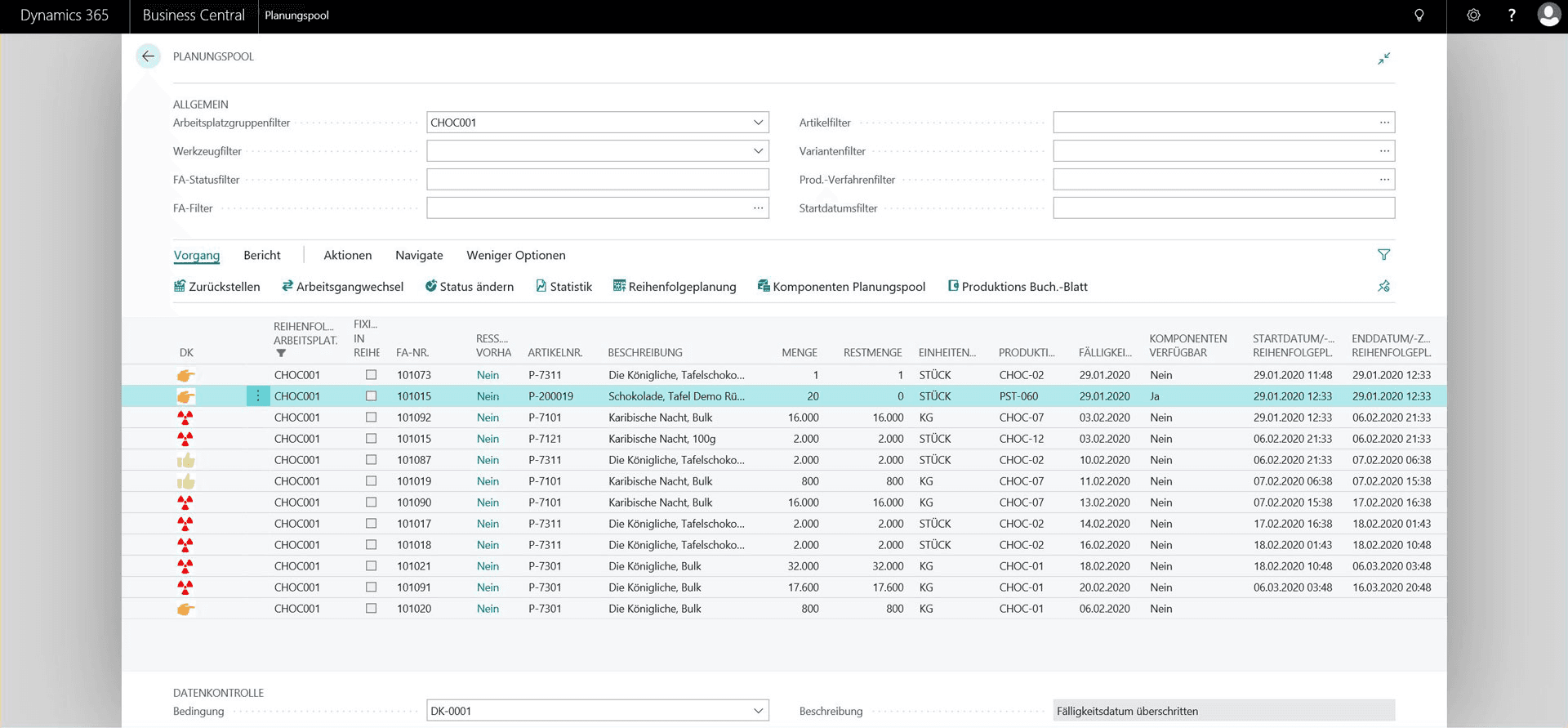This screenshot has height=728, width=1568.
Task: Open Komponenten Planungspool
Action: point(842,287)
